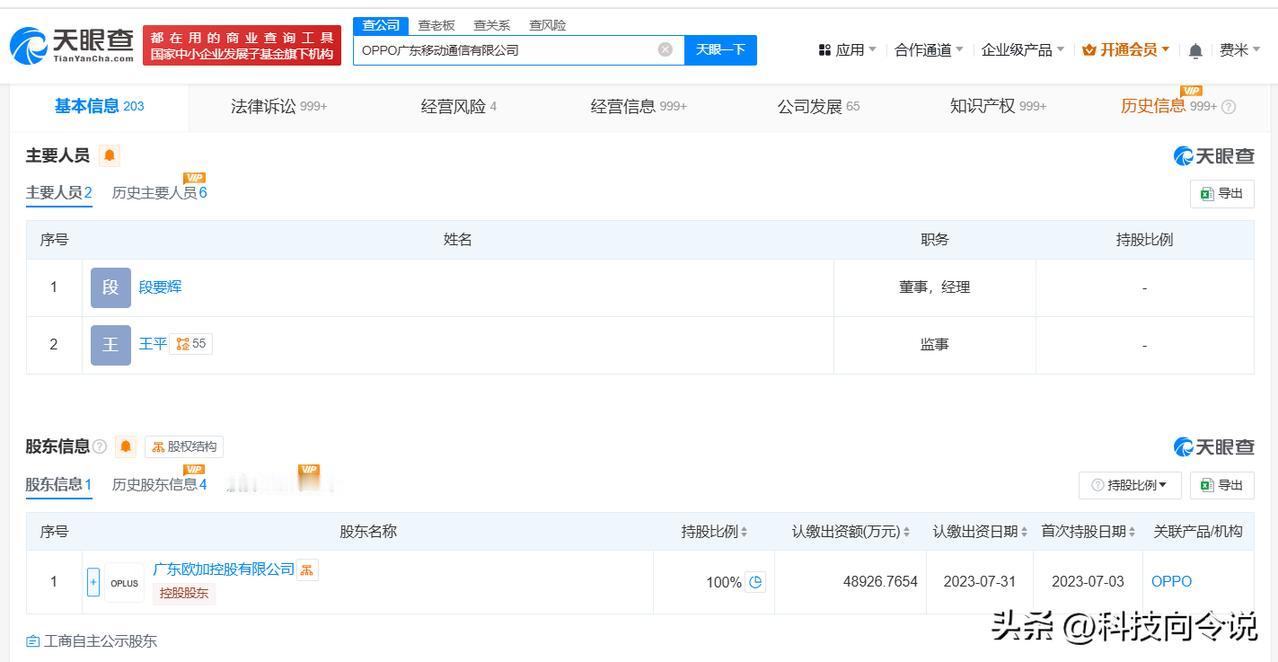The height and width of the screenshot is (662, 1278).
Task: Open 段要辉 person link
Action: (x=160, y=287)
